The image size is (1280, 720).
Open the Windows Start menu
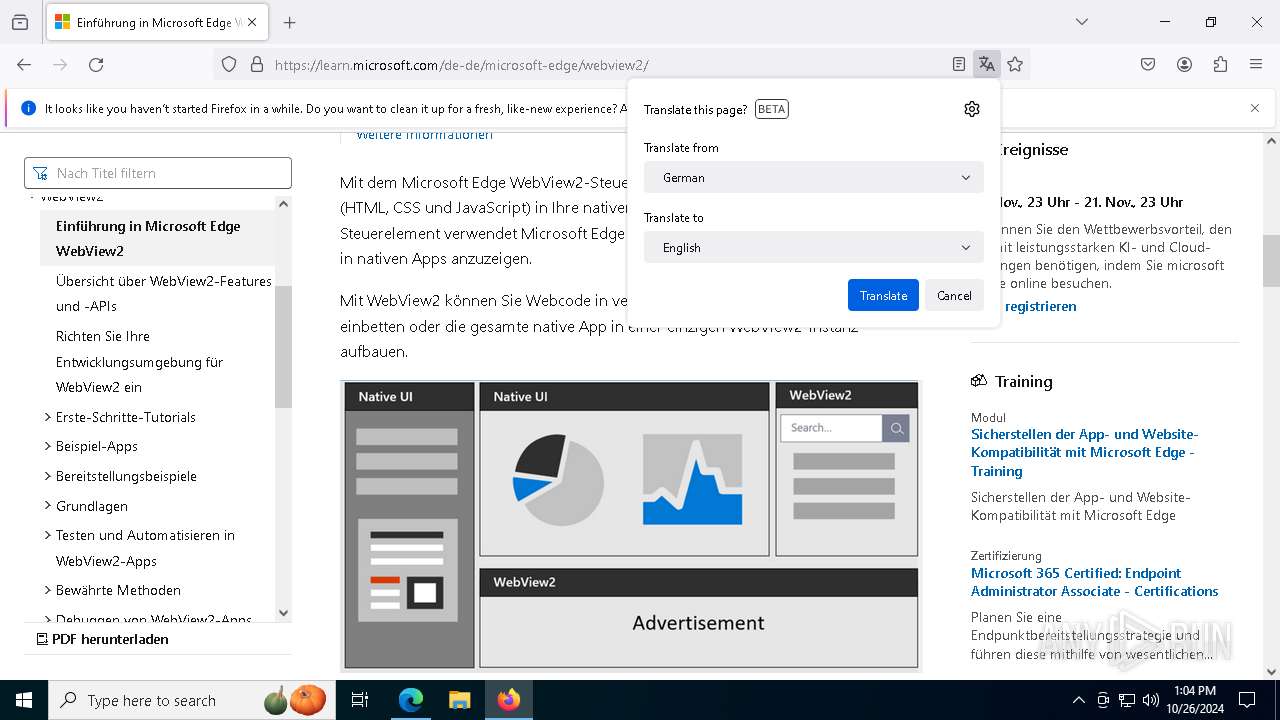point(24,700)
